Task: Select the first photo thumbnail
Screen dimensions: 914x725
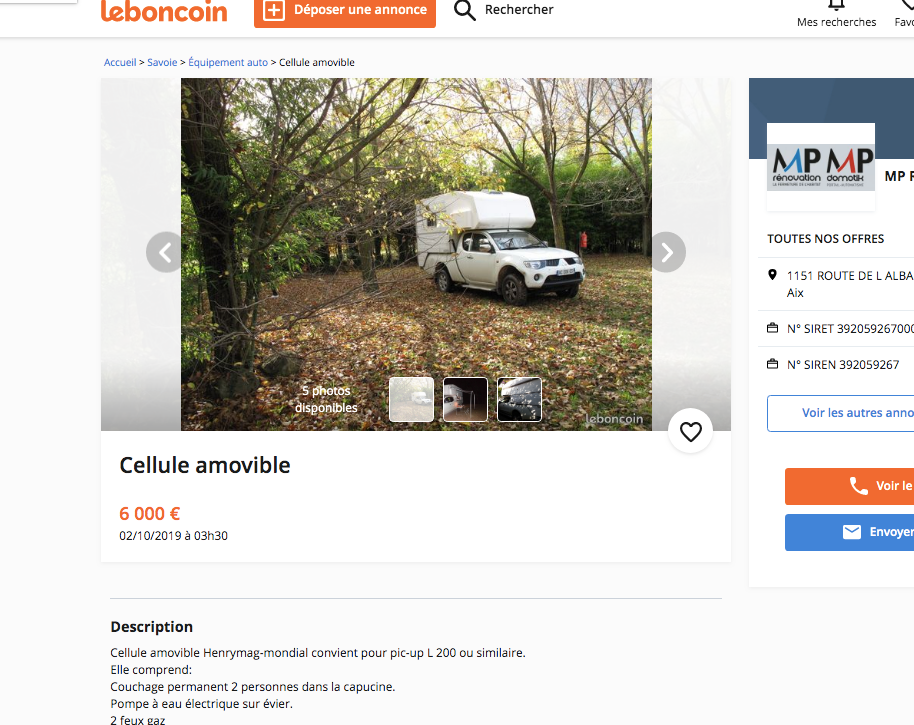Action: tap(412, 399)
